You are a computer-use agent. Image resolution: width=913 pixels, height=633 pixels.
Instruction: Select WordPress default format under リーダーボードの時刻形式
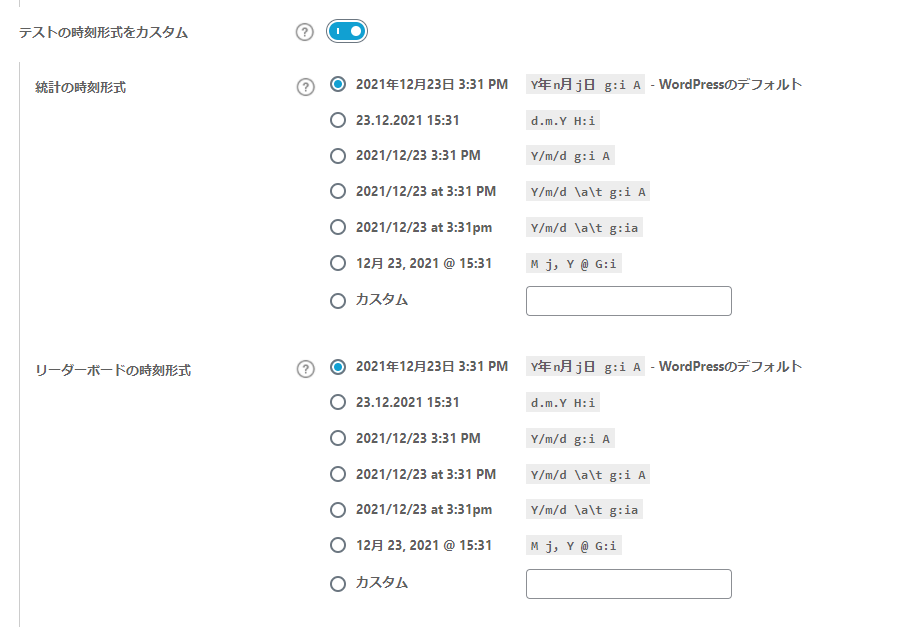point(338,367)
